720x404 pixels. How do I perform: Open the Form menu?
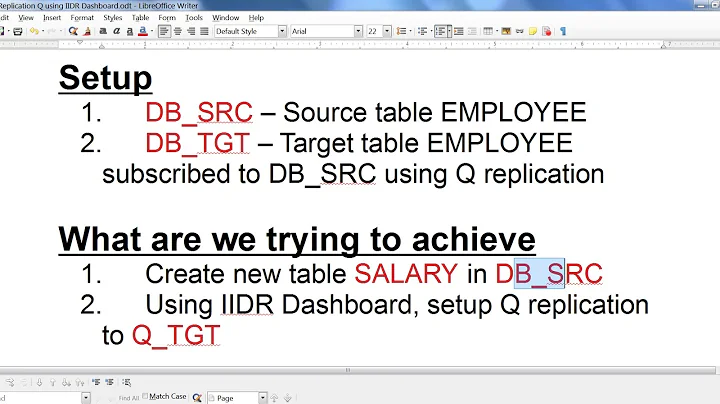click(x=167, y=17)
